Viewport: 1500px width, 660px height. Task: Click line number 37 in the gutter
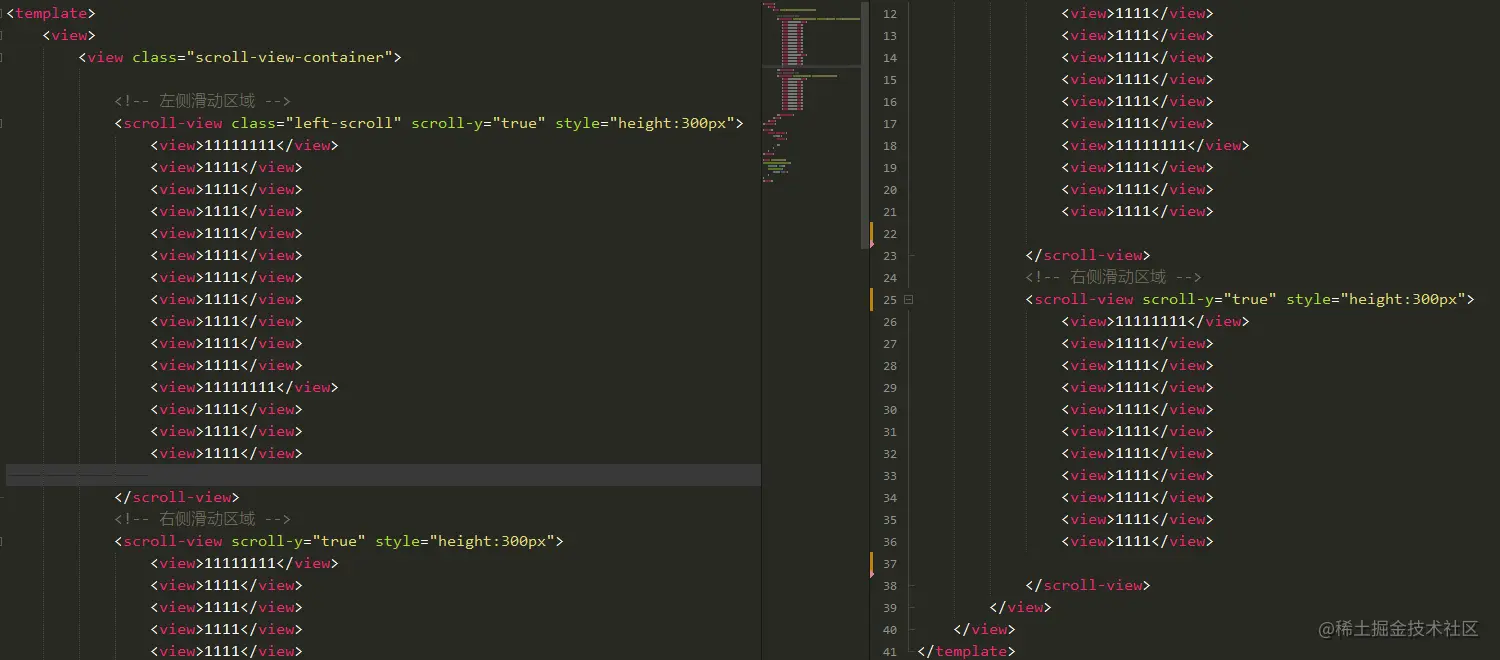coord(890,564)
